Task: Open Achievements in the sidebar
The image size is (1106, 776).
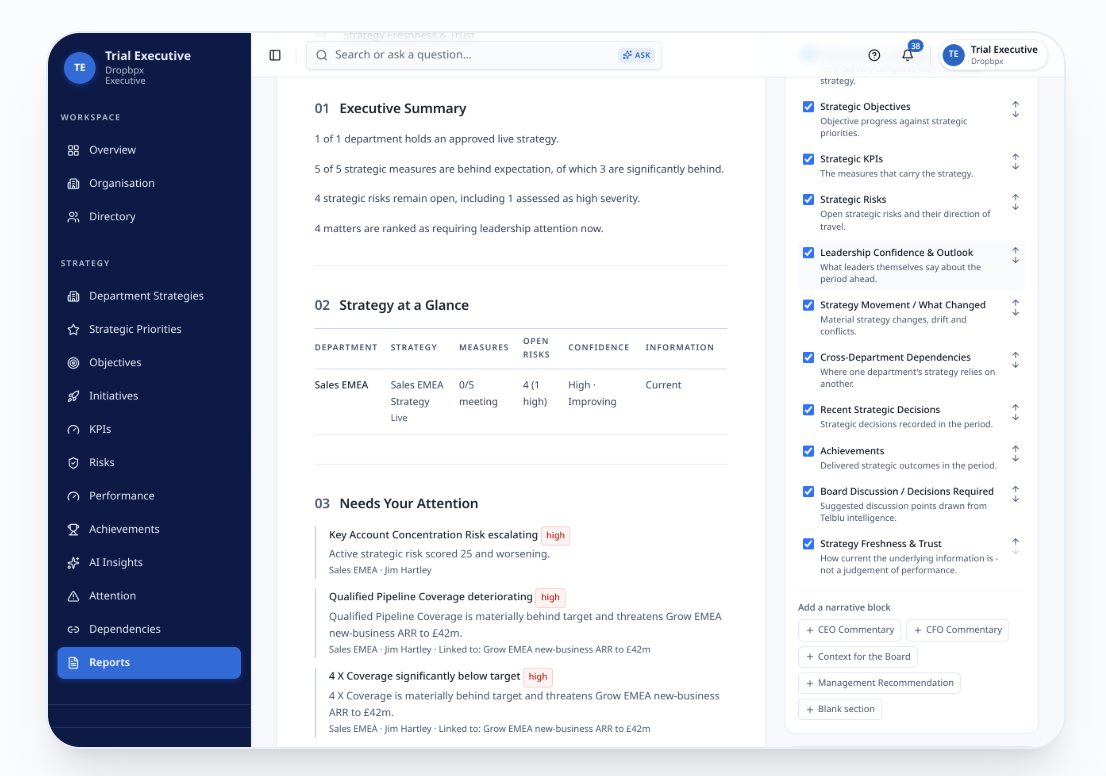Action: point(149,529)
